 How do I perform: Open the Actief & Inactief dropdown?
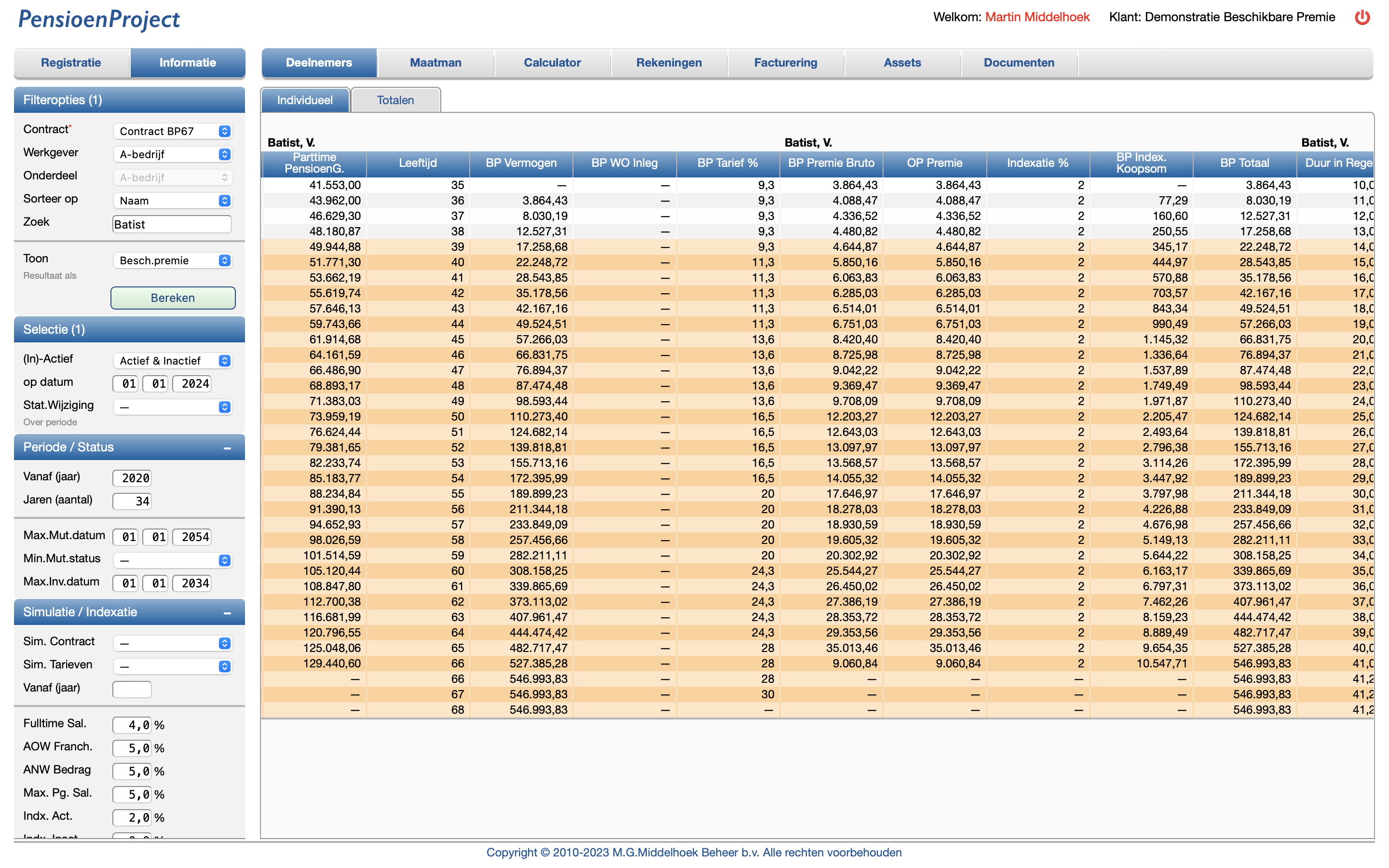coord(173,361)
